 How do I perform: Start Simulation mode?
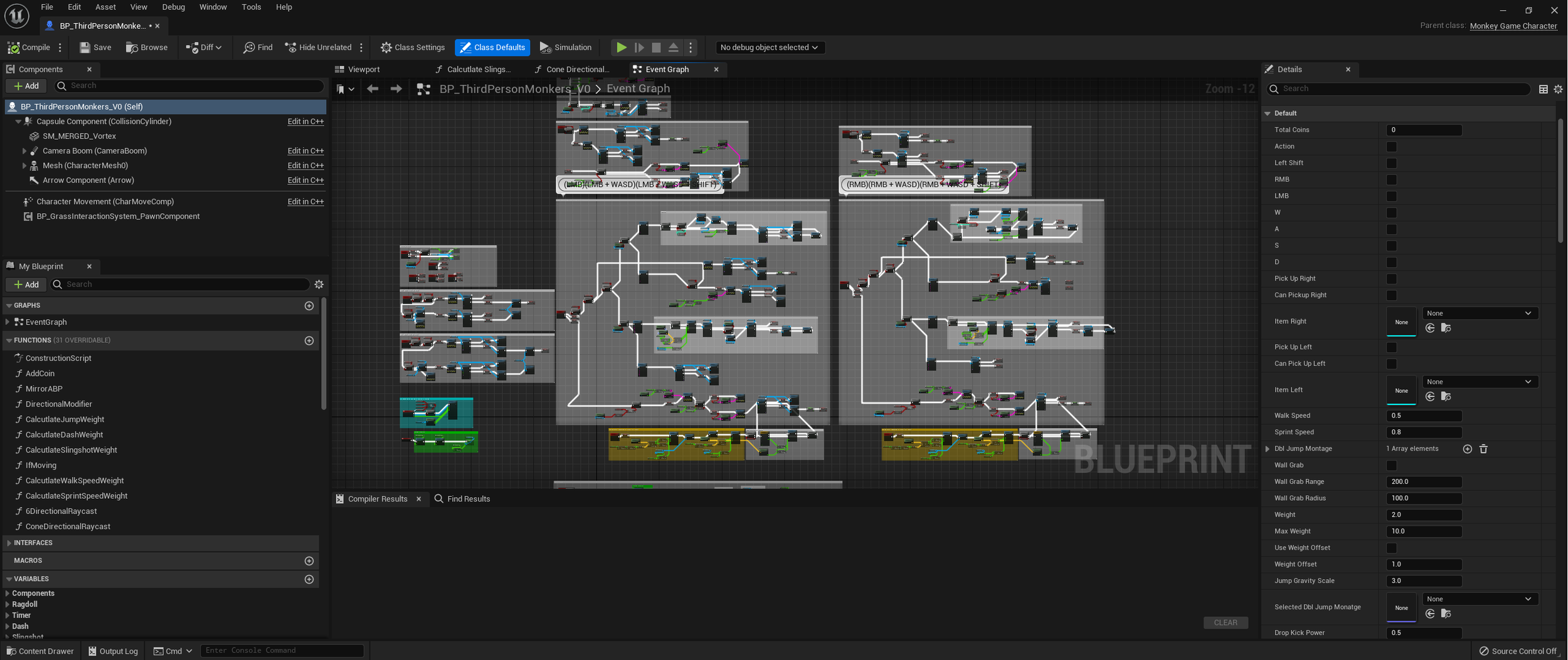click(x=565, y=48)
